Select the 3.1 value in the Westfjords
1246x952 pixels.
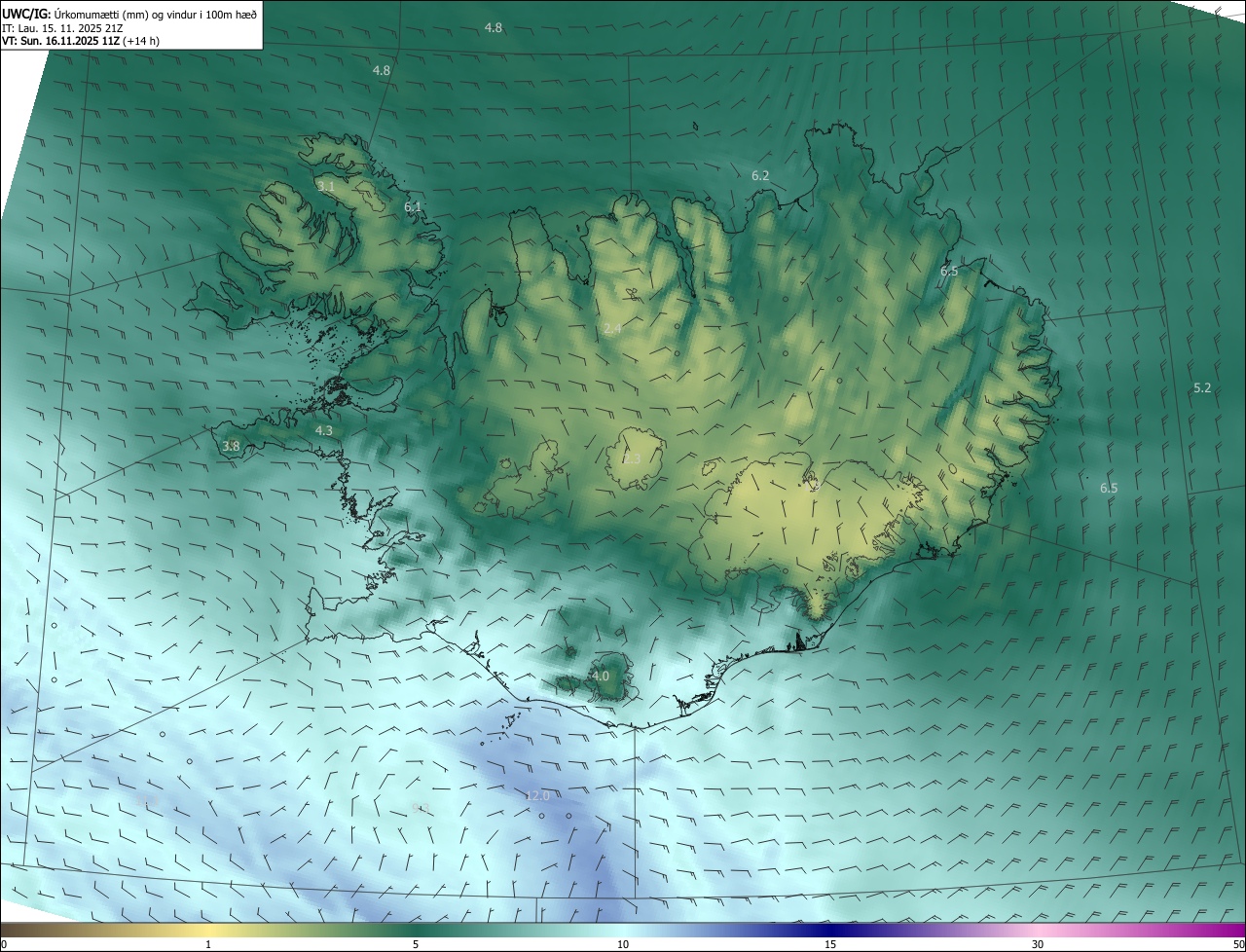325,186
